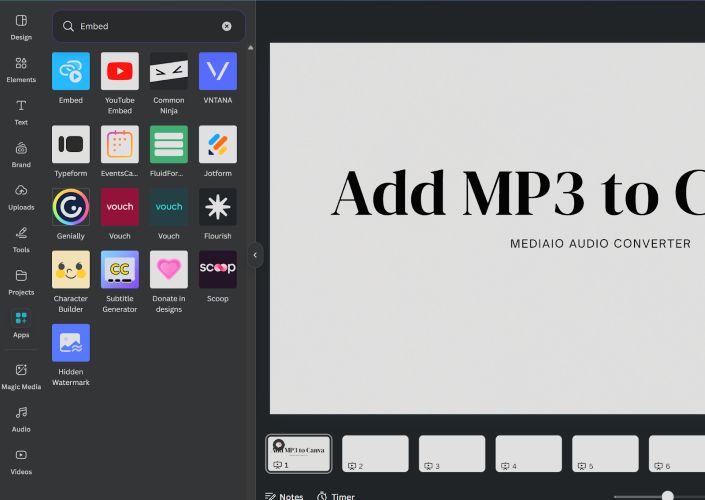Open the Tools panel
The height and width of the screenshot is (500, 705).
pos(21,240)
